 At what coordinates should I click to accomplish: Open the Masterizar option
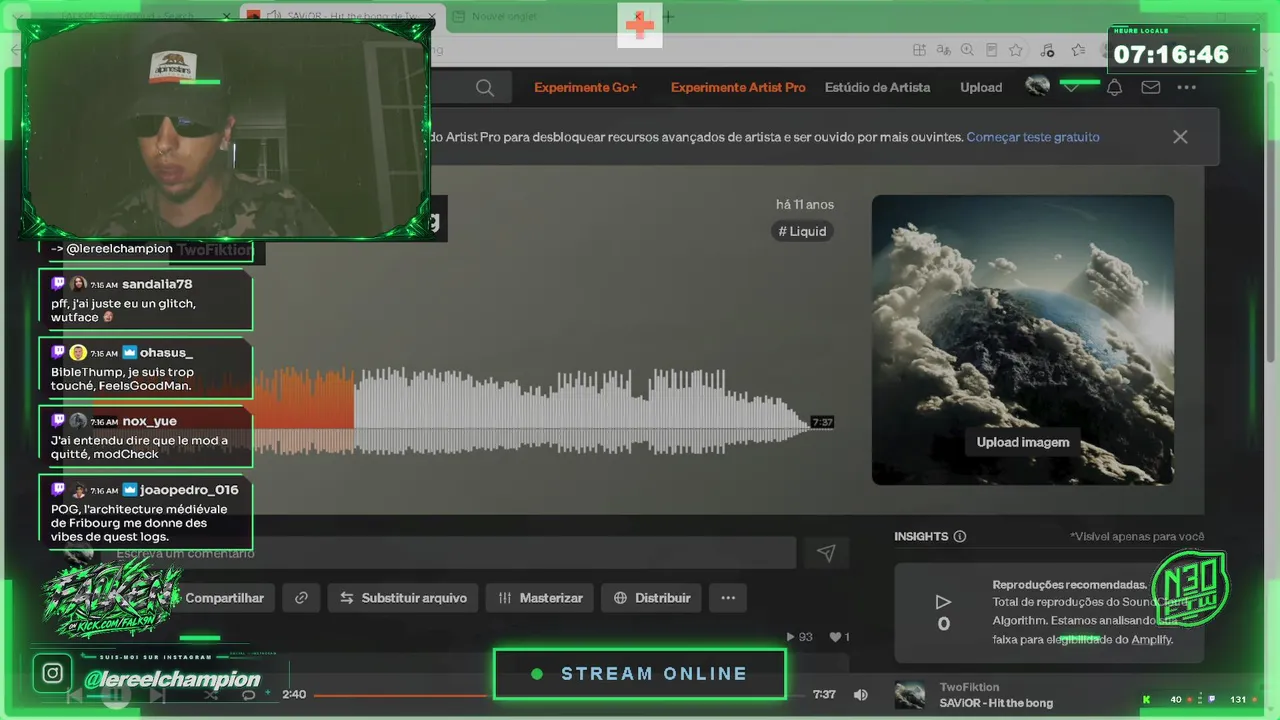(540, 598)
